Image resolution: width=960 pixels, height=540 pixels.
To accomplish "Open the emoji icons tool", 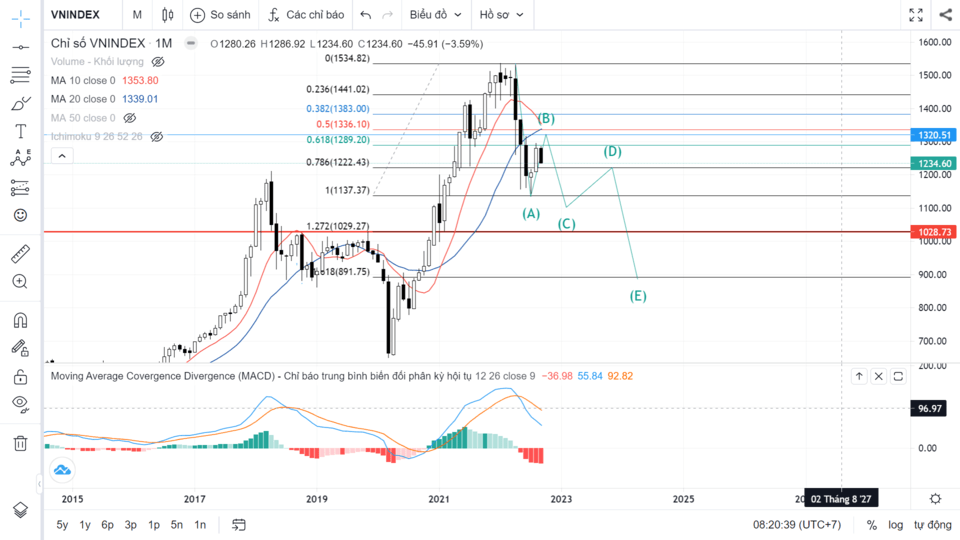I will click(20, 215).
